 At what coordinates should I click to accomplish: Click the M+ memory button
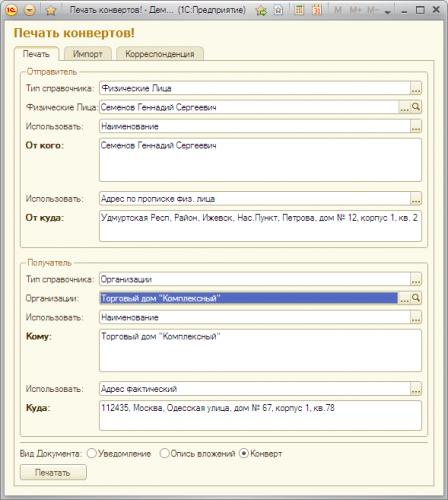coord(355,10)
